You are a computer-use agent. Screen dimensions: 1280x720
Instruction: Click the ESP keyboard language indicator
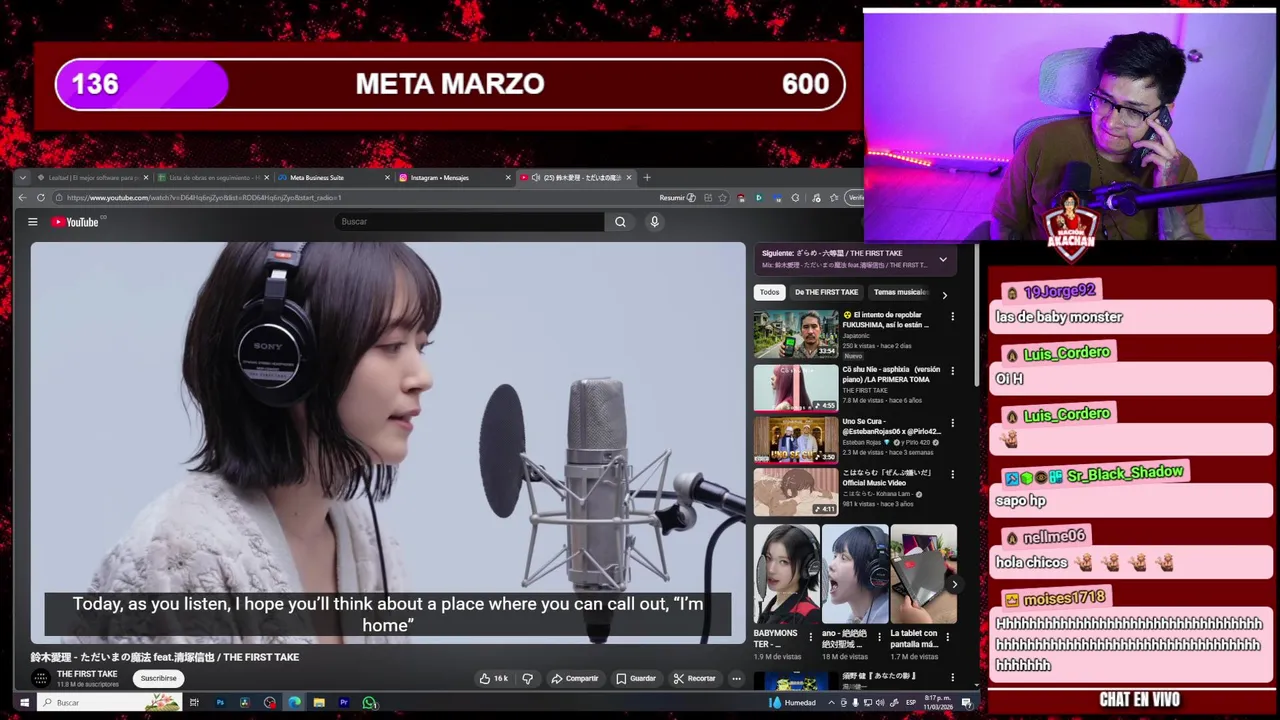click(911, 703)
